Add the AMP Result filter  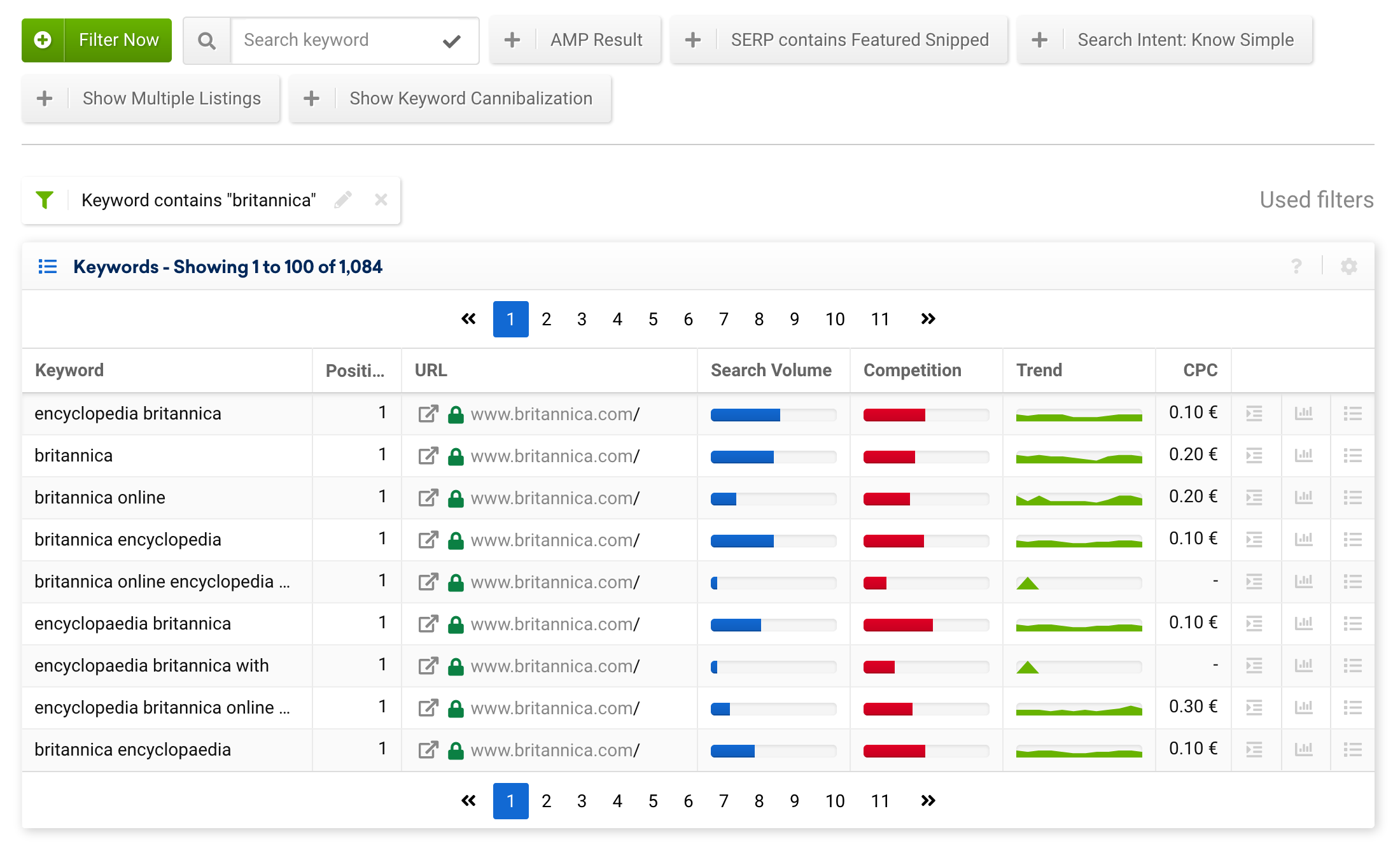coord(575,40)
